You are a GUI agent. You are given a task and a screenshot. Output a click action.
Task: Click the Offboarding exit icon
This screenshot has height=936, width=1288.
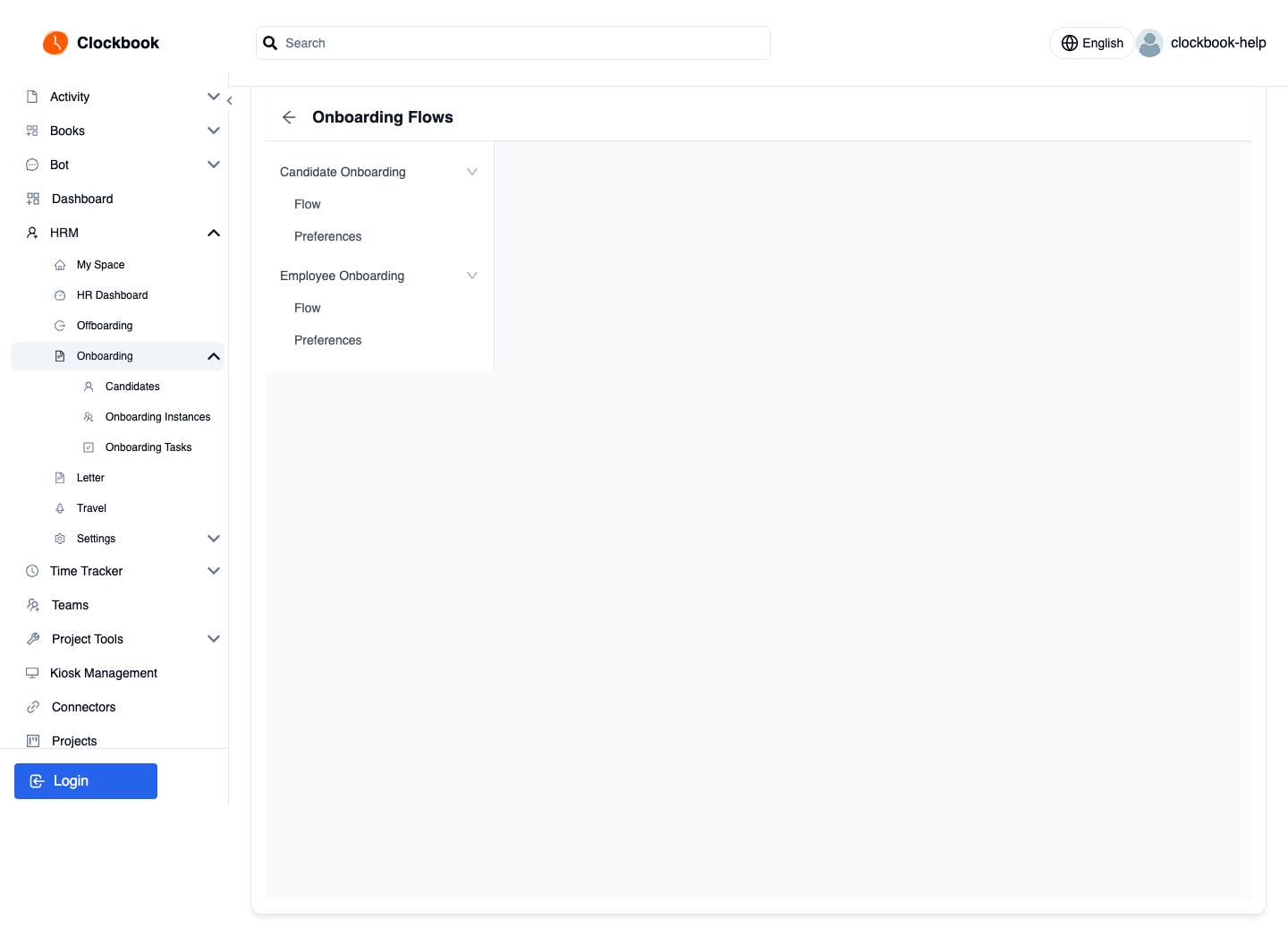point(60,326)
